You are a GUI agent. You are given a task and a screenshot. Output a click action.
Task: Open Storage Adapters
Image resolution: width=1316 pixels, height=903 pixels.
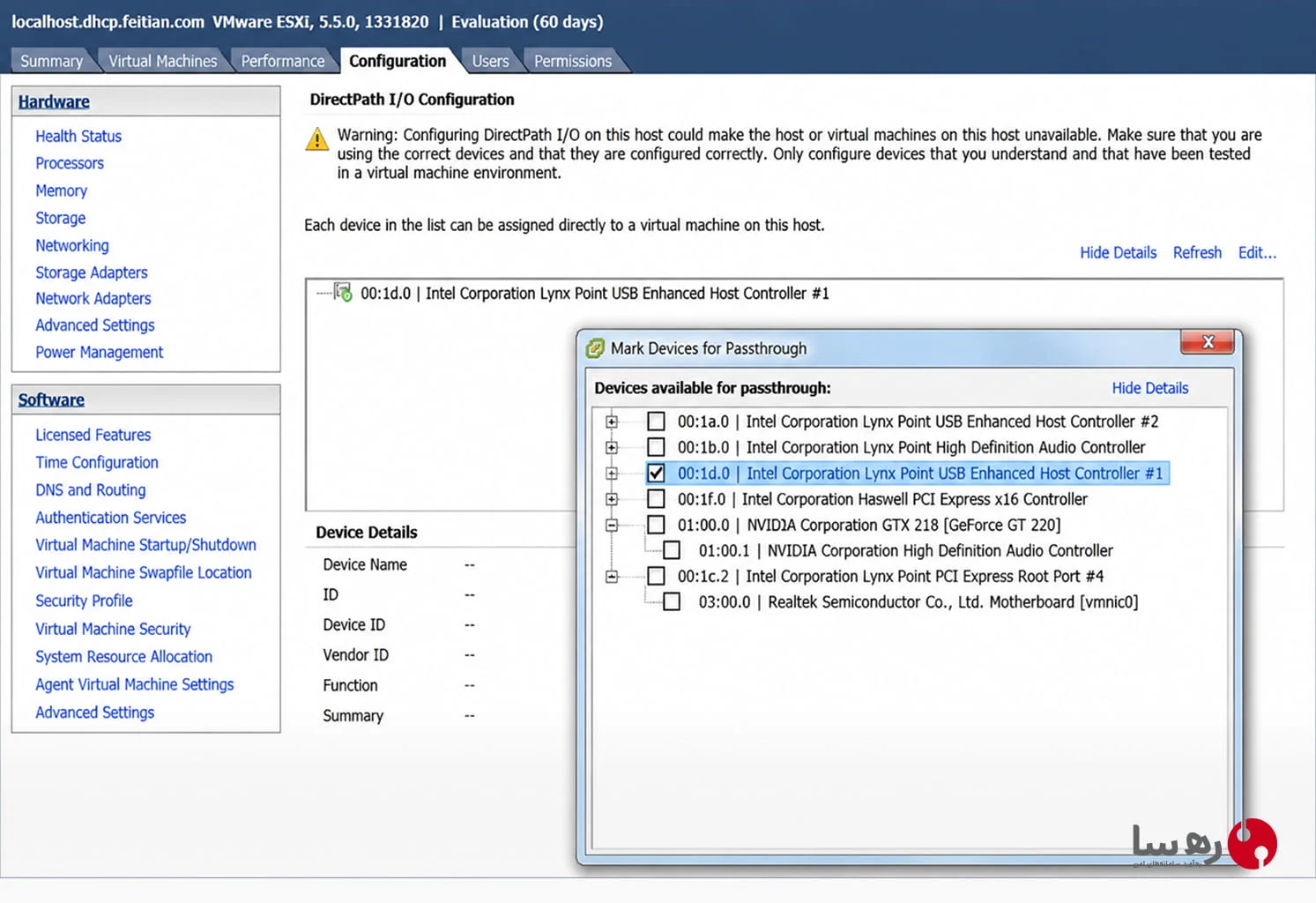[x=92, y=272]
